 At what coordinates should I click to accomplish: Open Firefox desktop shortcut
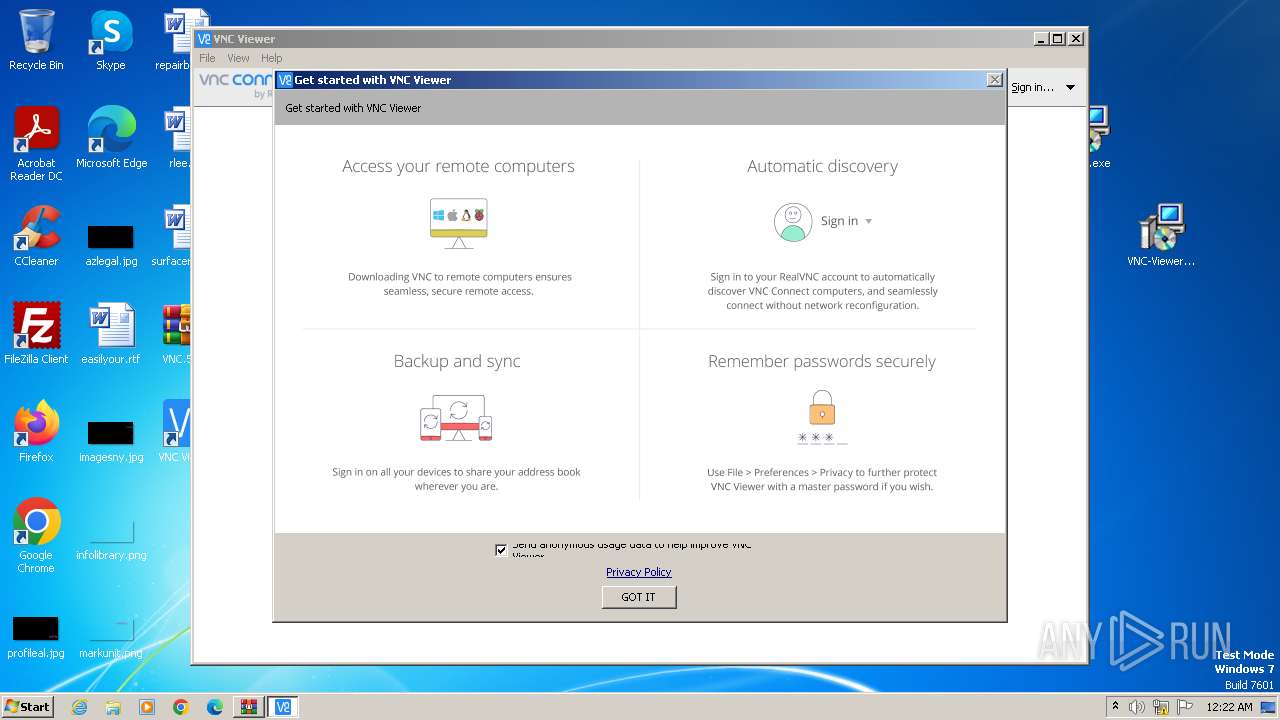click(x=36, y=432)
